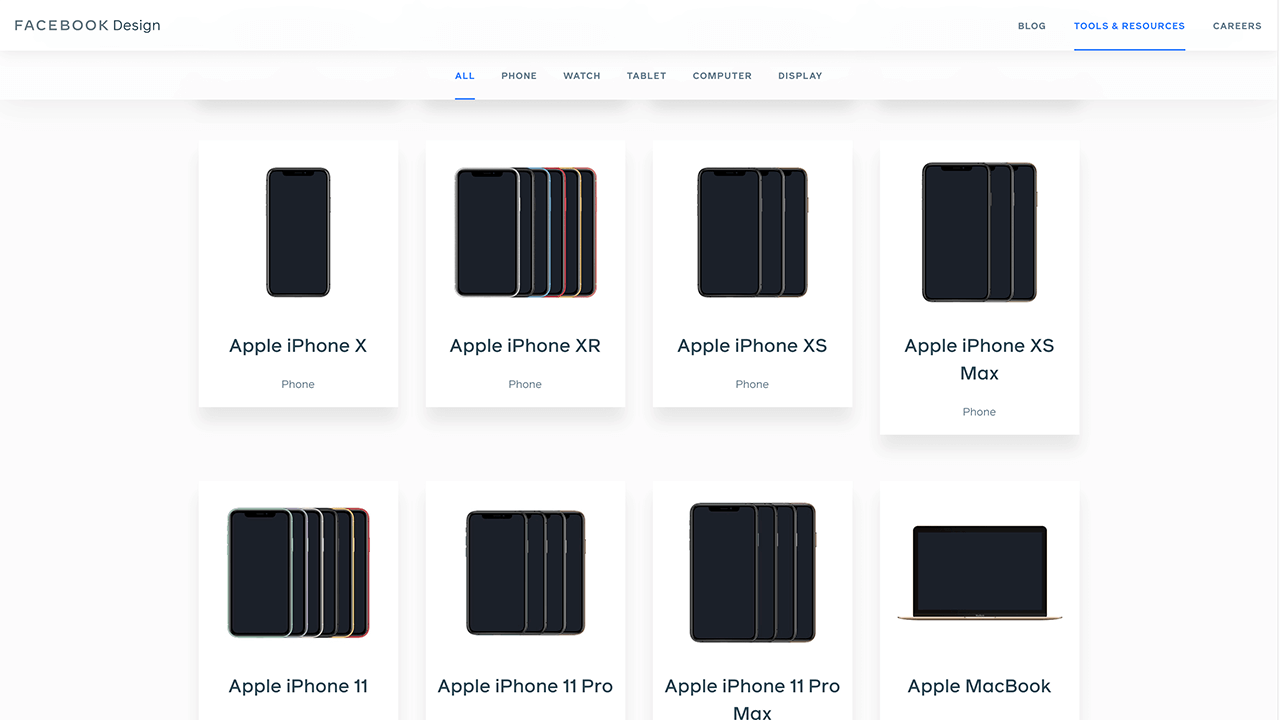Go to the Blog page
This screenshot has width=1280, height=720.
(x=1032, y=26)
